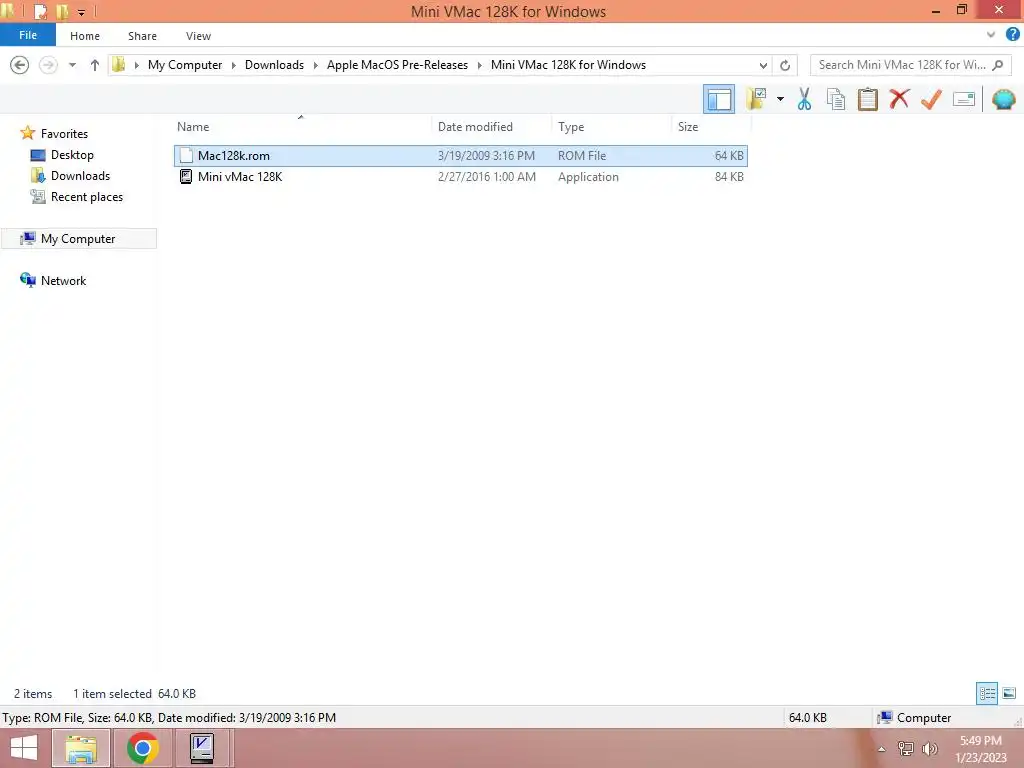
Task: Open Mini vMac from the taskbar
Action: point(202,748)
